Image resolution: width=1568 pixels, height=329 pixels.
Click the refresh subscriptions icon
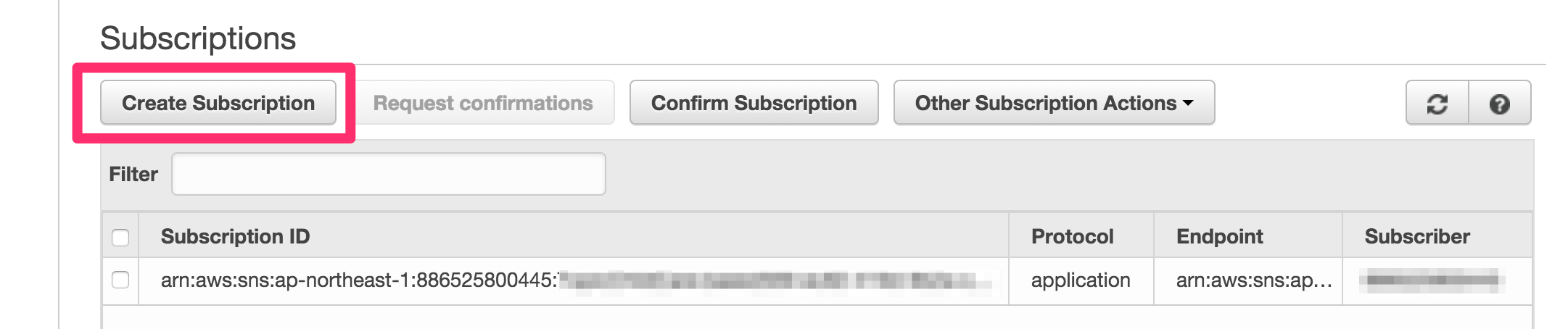1437,104
